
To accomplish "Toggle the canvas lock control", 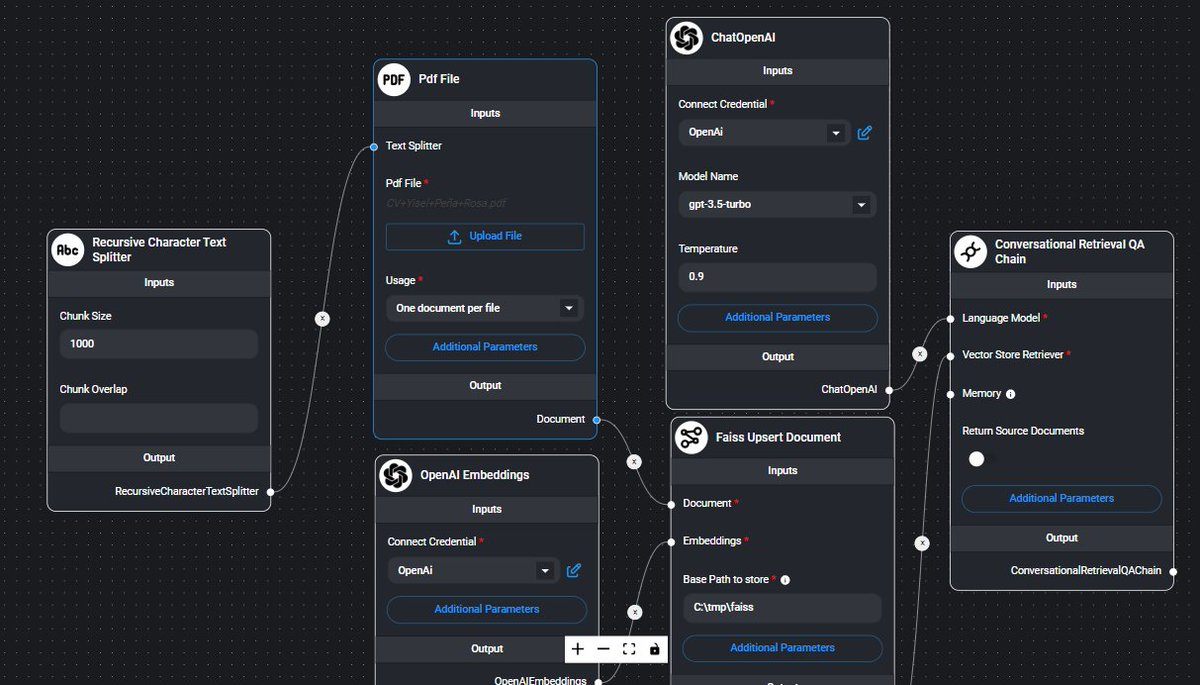I will 654,649.
